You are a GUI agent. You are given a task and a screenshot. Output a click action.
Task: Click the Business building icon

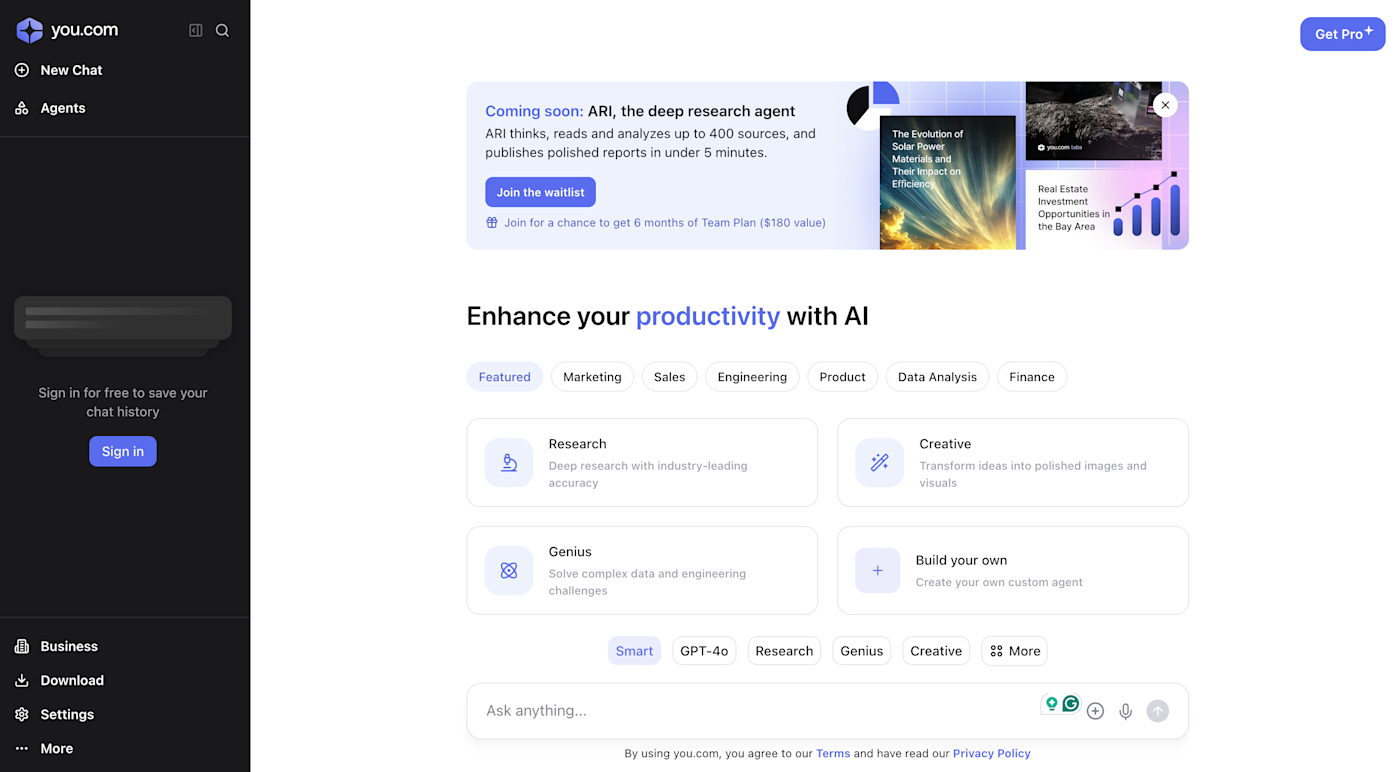pos(22,646)
